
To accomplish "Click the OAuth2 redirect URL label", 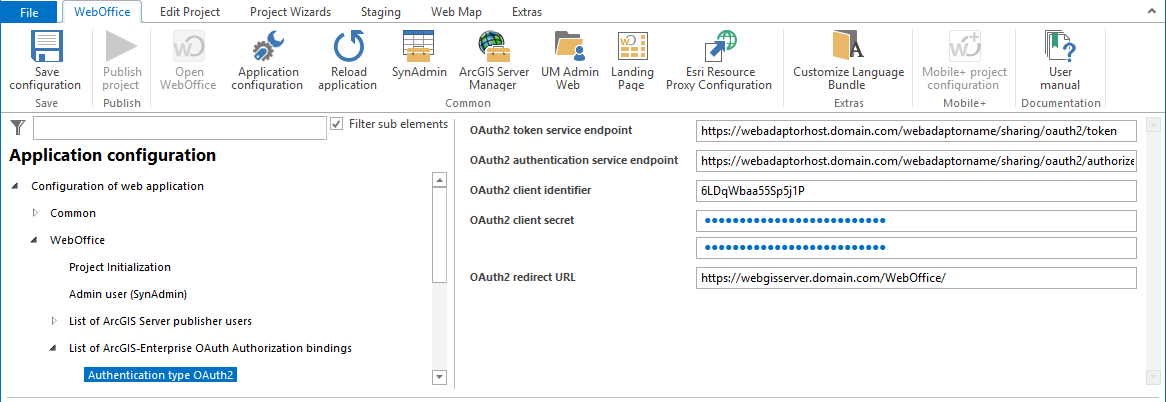I will [x=523, y=277].
